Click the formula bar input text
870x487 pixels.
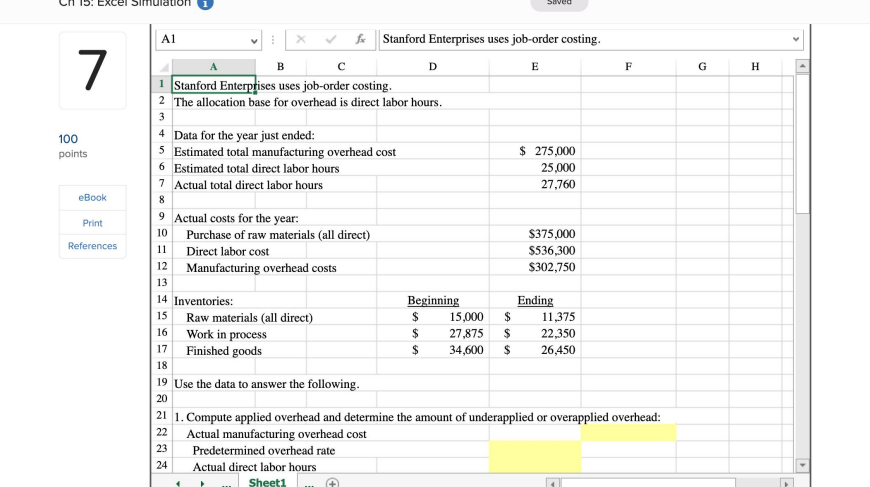tap(492, 39)
